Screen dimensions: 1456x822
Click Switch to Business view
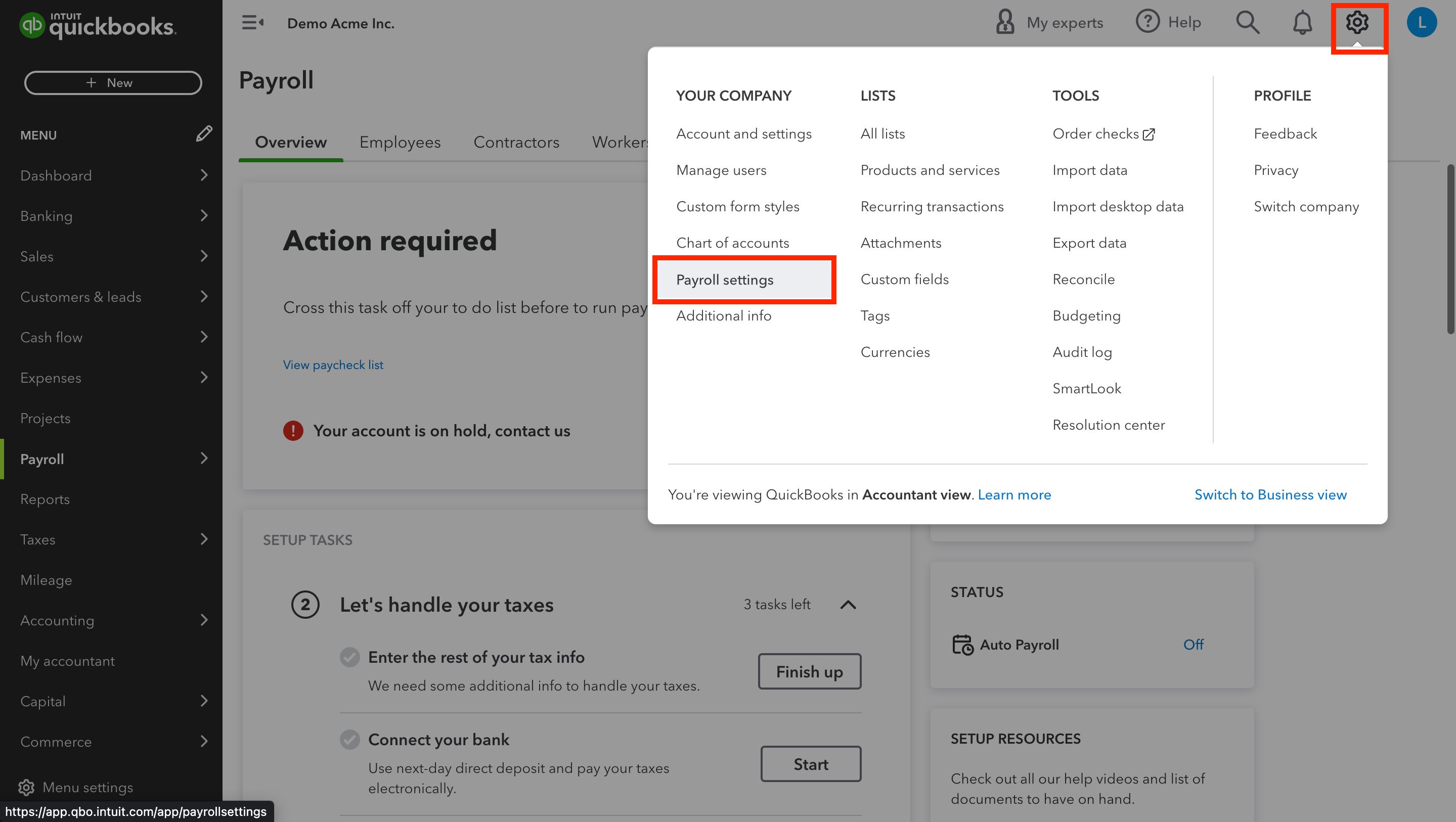coord(1270,495)
